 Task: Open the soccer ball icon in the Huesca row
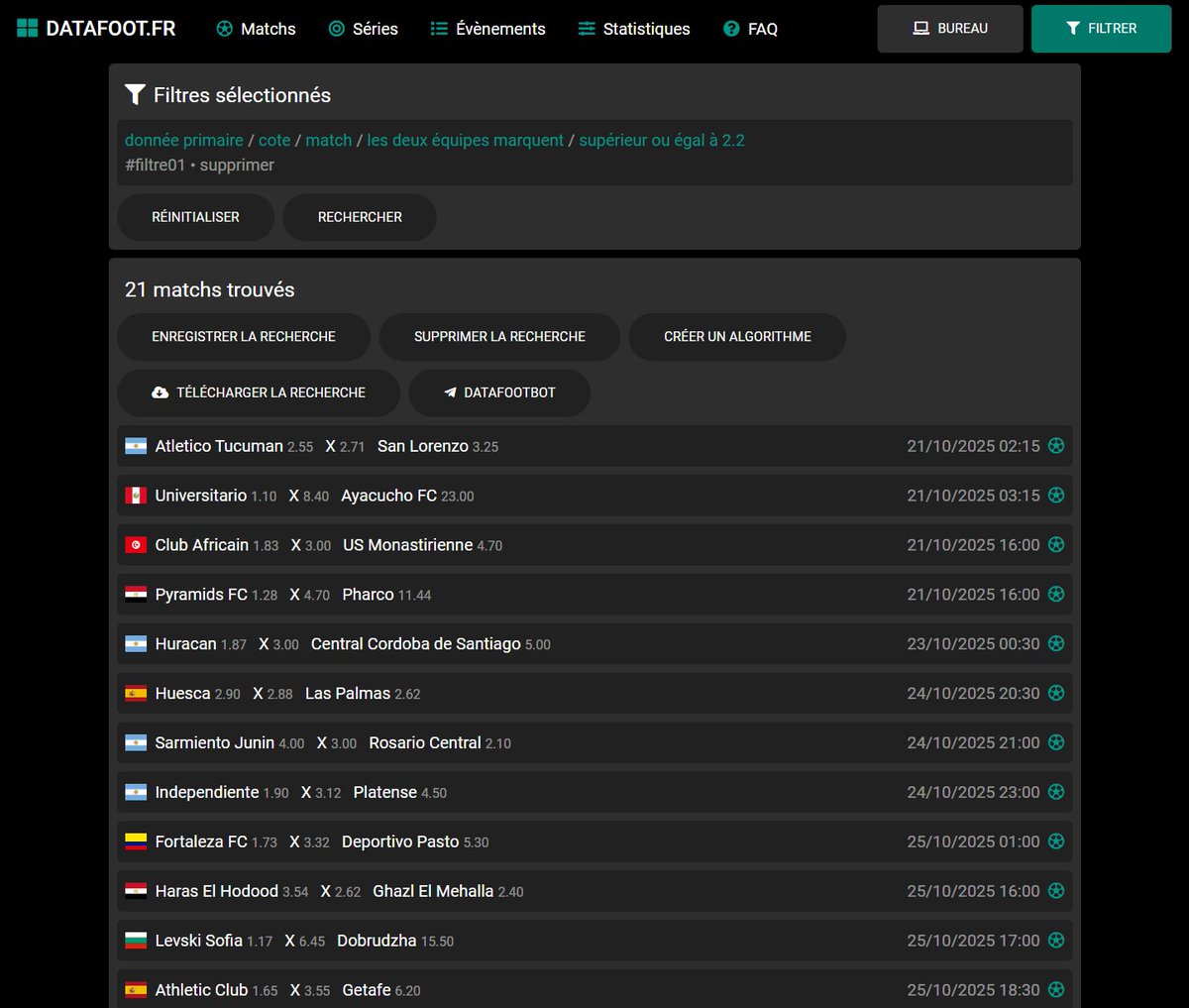point(1056,694)
